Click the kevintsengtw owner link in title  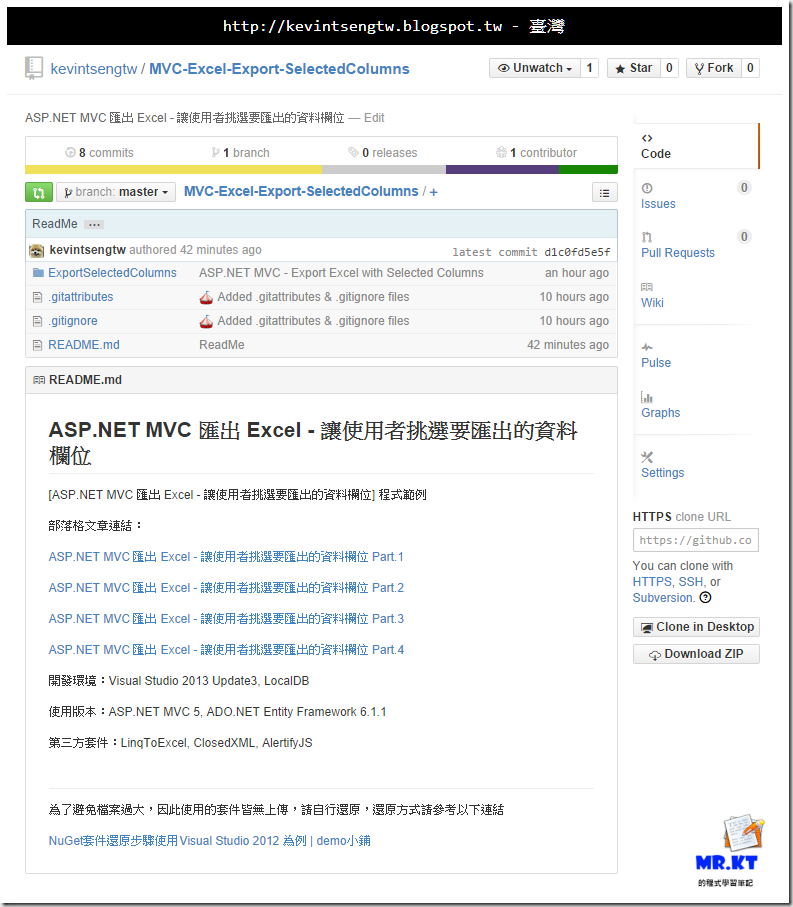(94, 69)
